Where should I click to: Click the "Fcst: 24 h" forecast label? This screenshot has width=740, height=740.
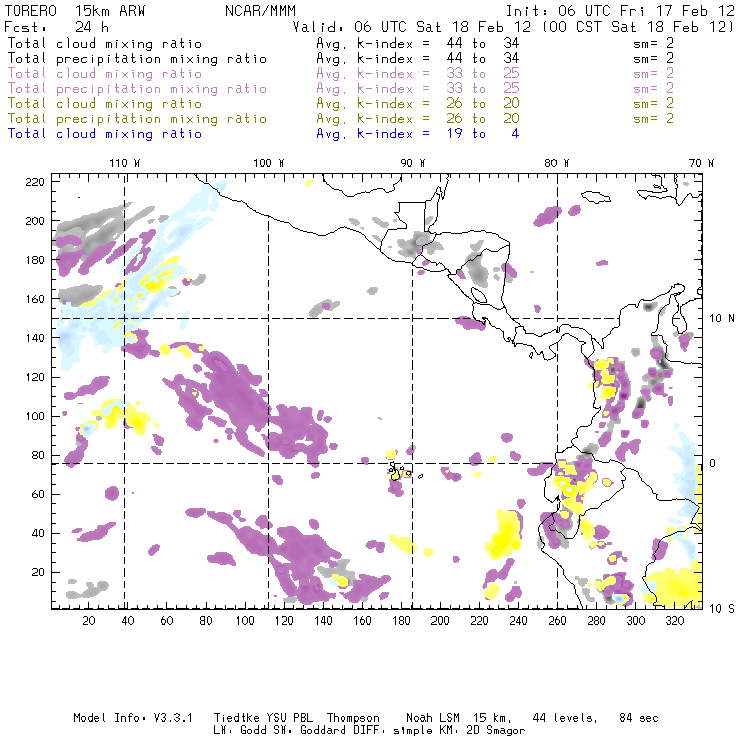(57, 27)
